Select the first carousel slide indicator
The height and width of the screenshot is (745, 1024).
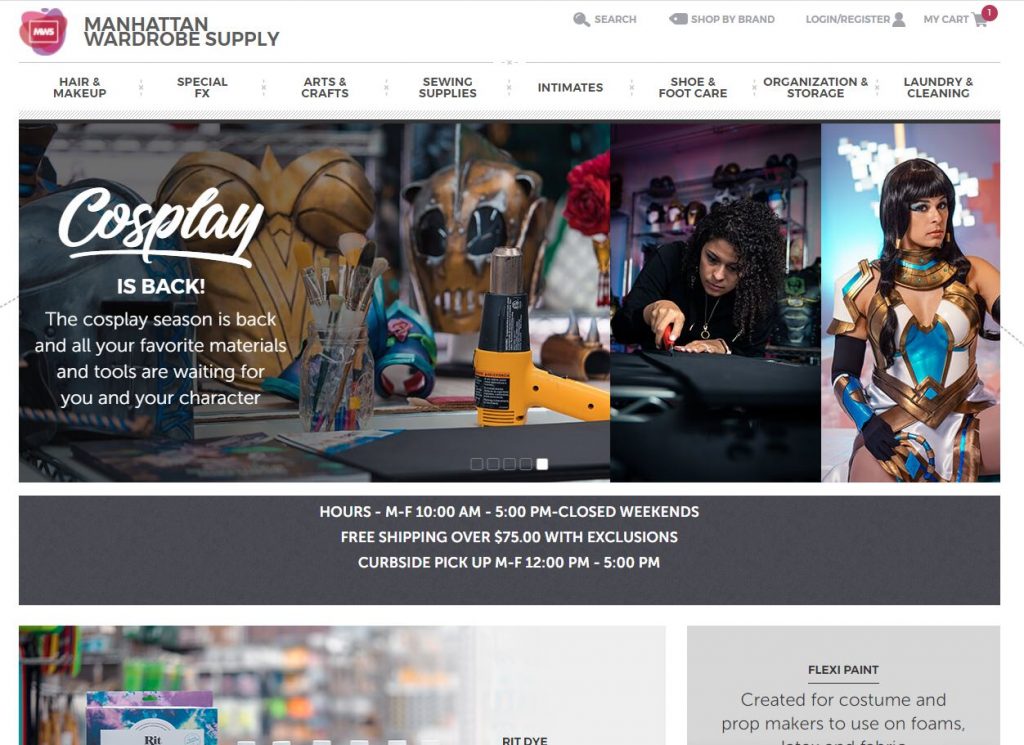click(477, 464)
